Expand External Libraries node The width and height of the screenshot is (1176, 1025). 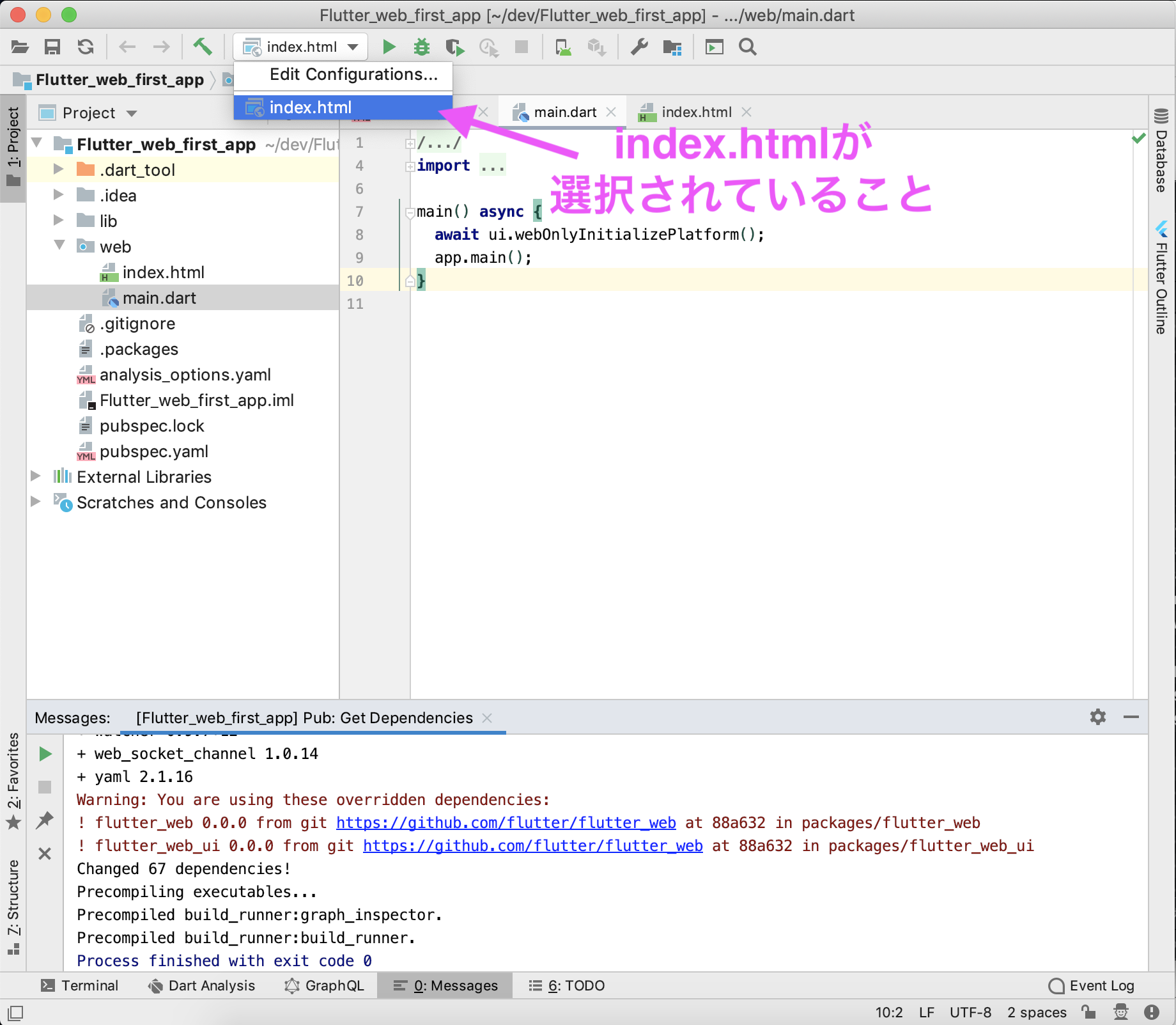[x=36, y=476]
